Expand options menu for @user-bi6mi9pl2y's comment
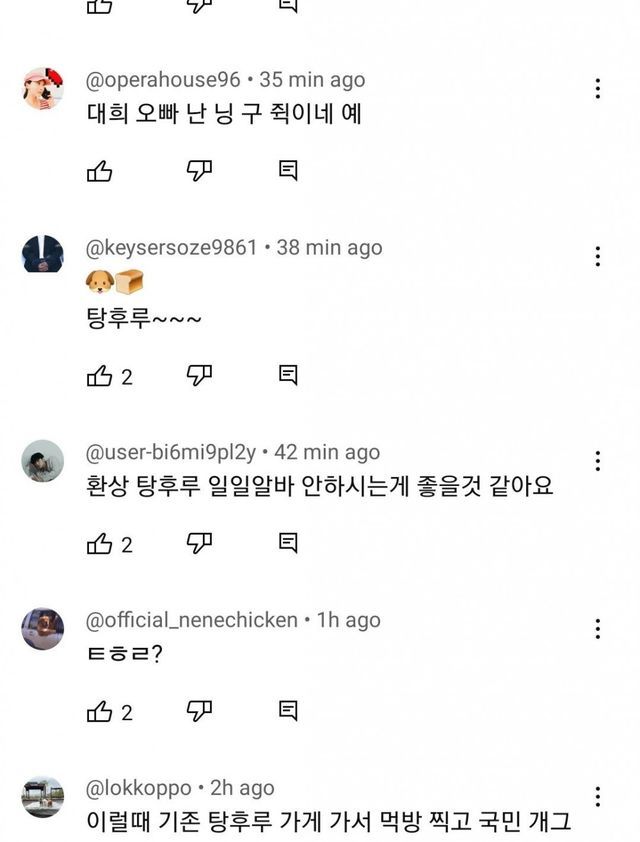Viewport: 640px width, 842px height. pyautogui.click(x=597, y=461)
